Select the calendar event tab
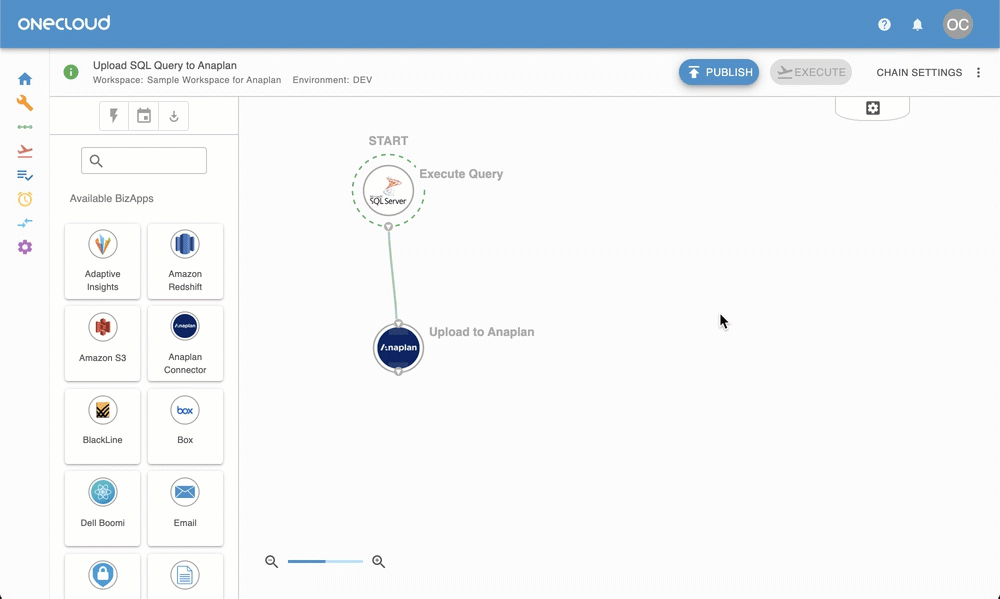 (x=144, y=116)
